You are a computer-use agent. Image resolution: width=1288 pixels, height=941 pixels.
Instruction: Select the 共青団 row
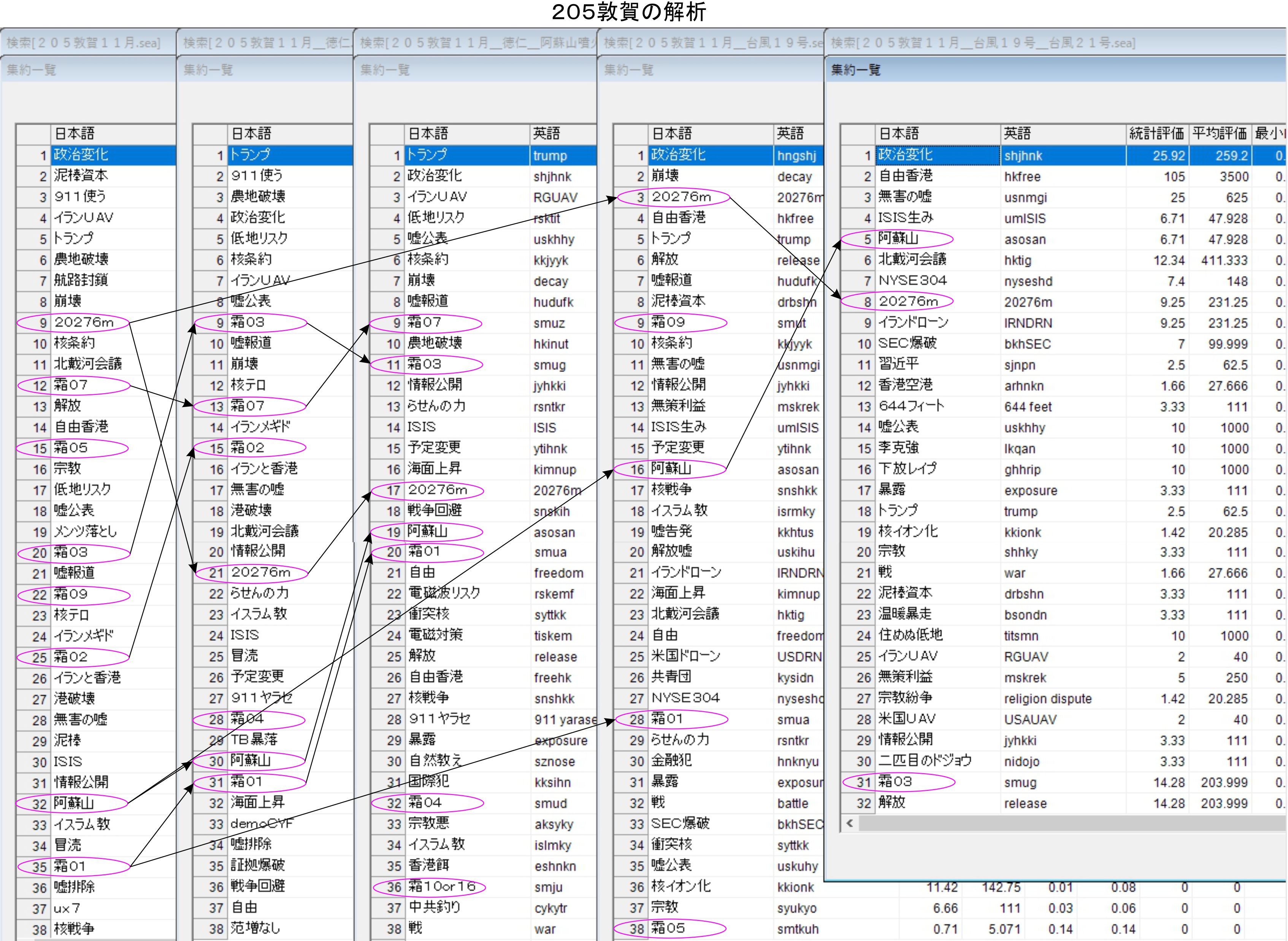[x=671, y=677]
